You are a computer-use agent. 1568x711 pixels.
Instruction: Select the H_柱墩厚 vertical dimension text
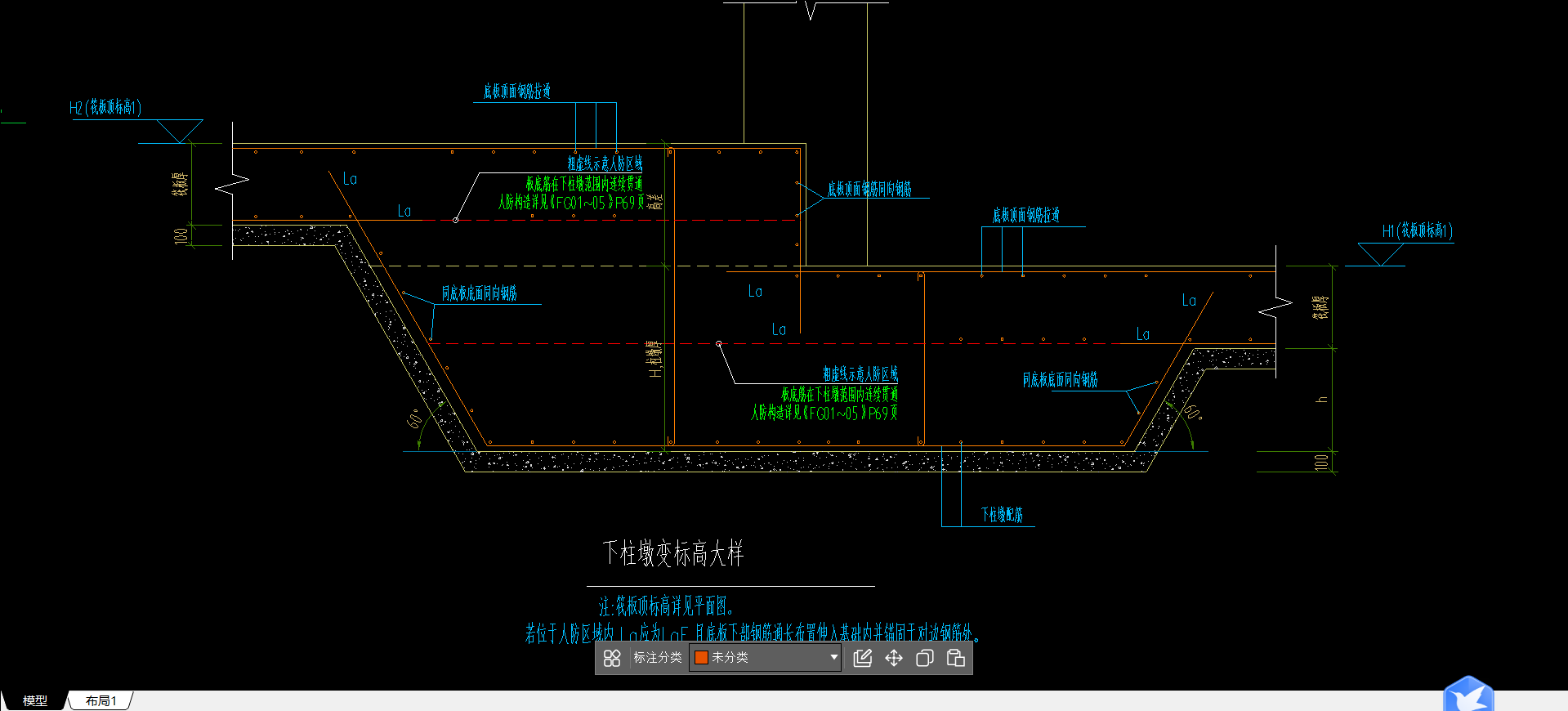click(654, 359)
